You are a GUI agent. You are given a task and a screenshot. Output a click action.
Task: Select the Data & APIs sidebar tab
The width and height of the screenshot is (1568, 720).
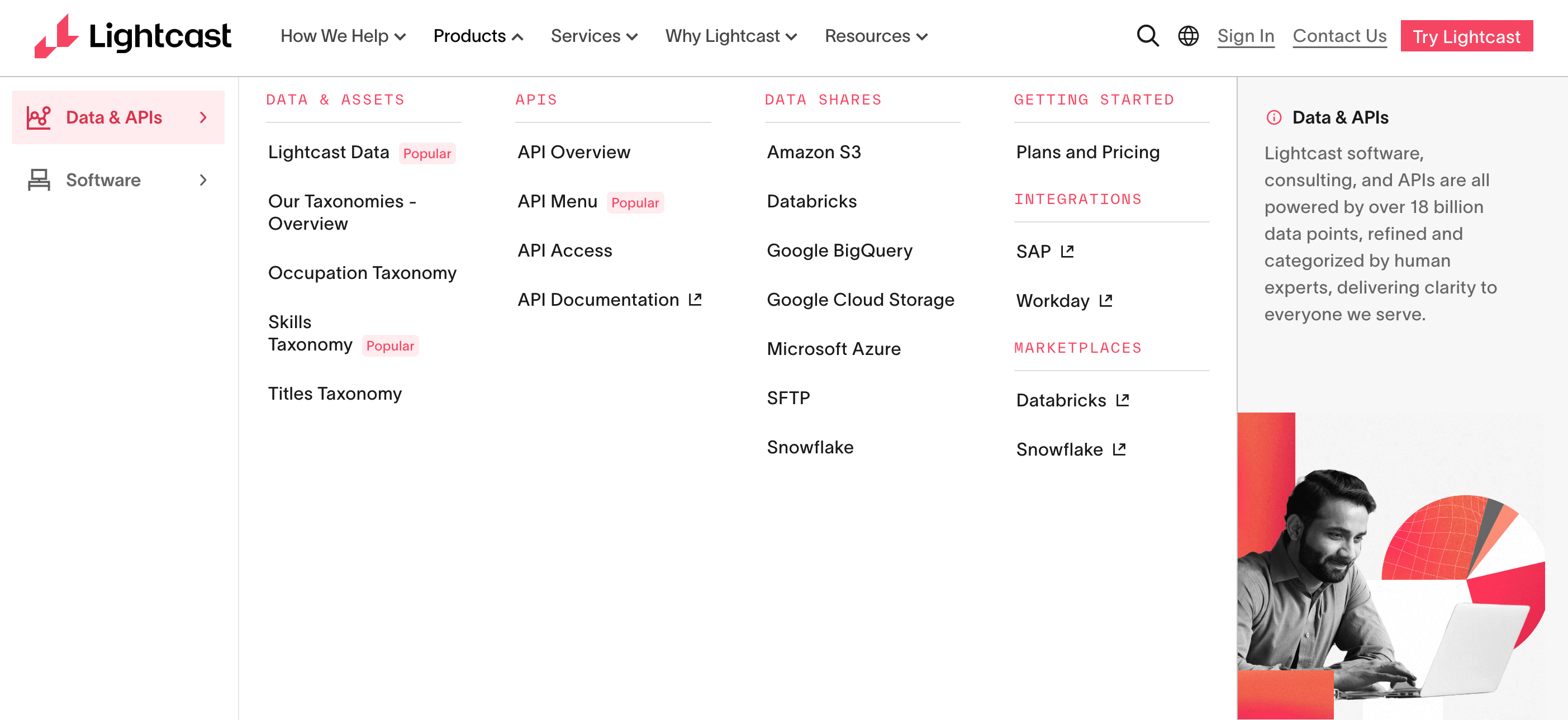point(118,117)
